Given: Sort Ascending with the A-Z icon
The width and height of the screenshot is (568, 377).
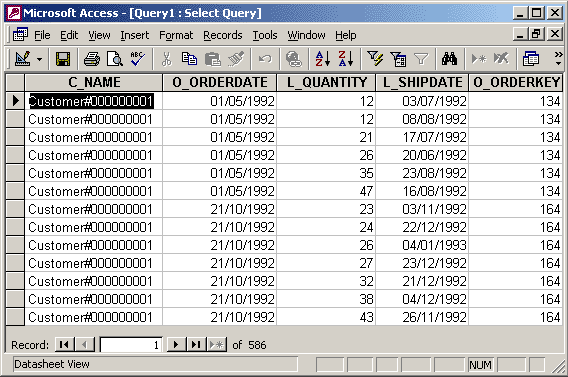Looking at the screenshot, I should [x=322, y=59].
